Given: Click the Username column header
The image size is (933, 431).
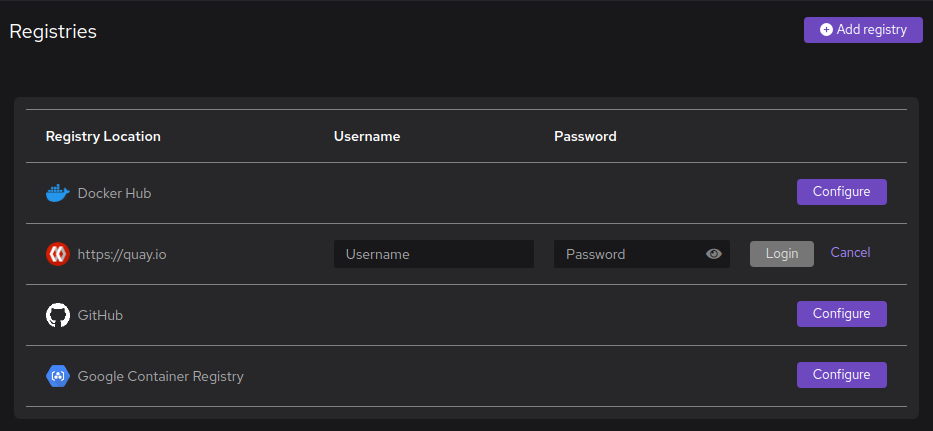Looking at the screenshot, I should tap(367, 136).
